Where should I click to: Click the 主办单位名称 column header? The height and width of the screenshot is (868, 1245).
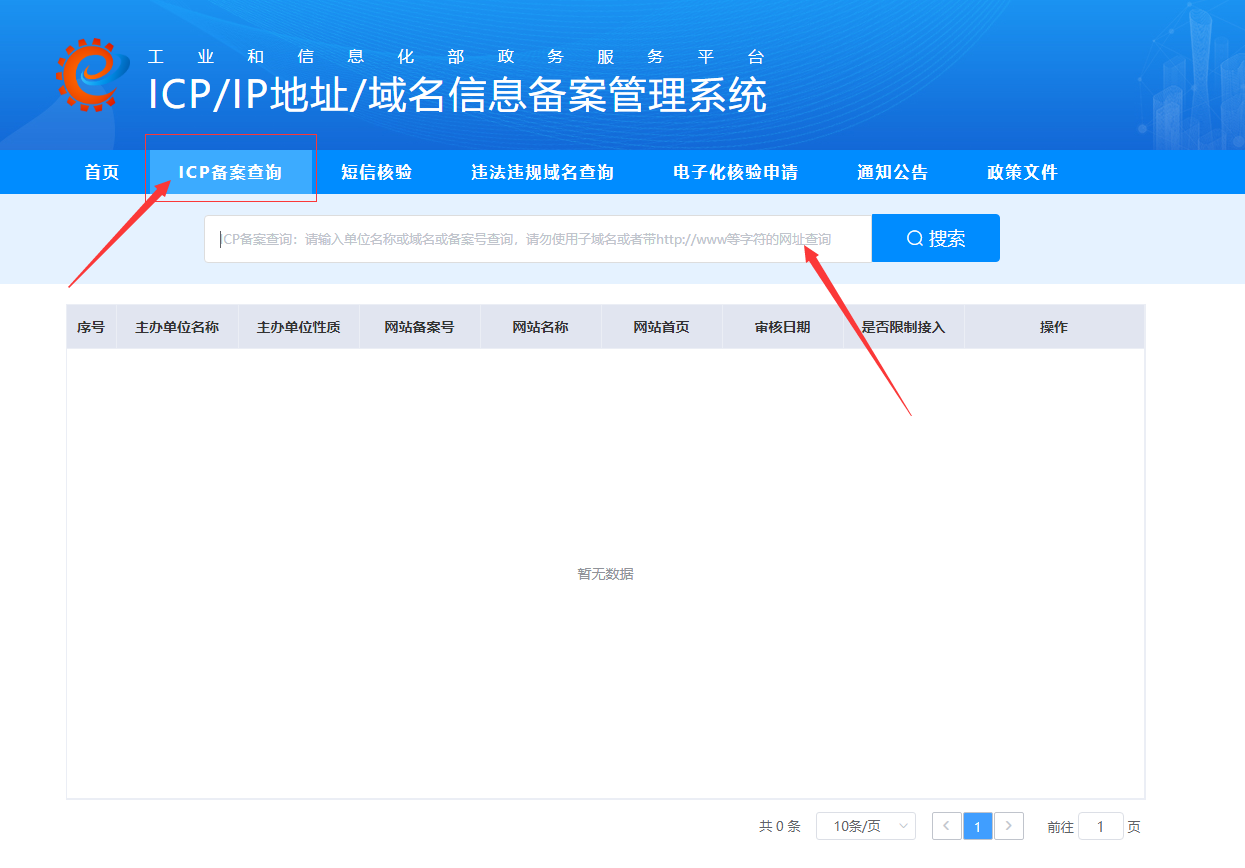[177, 327]
